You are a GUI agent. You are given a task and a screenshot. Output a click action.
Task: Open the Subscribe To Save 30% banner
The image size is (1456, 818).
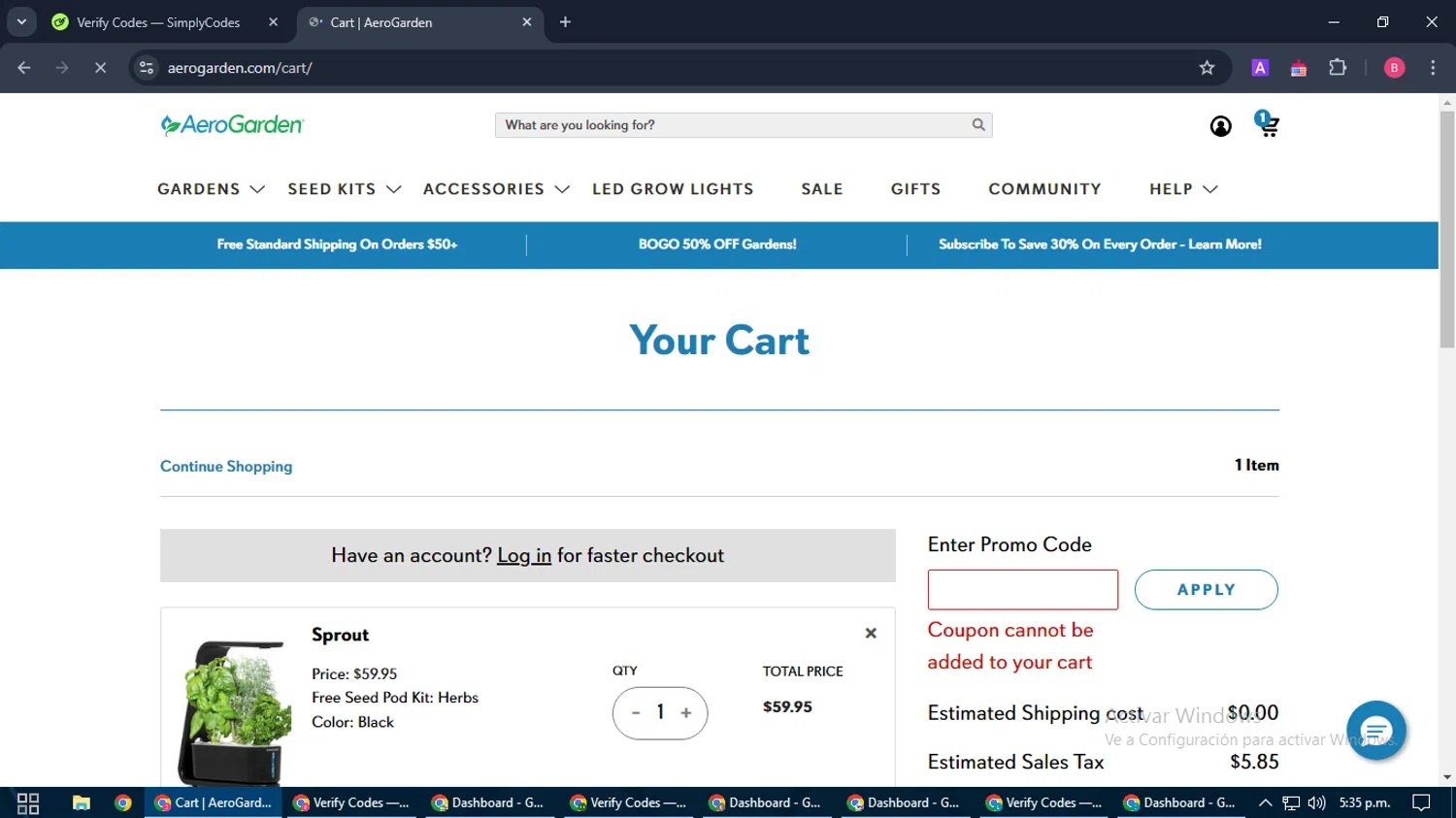tap(1100, 245)
